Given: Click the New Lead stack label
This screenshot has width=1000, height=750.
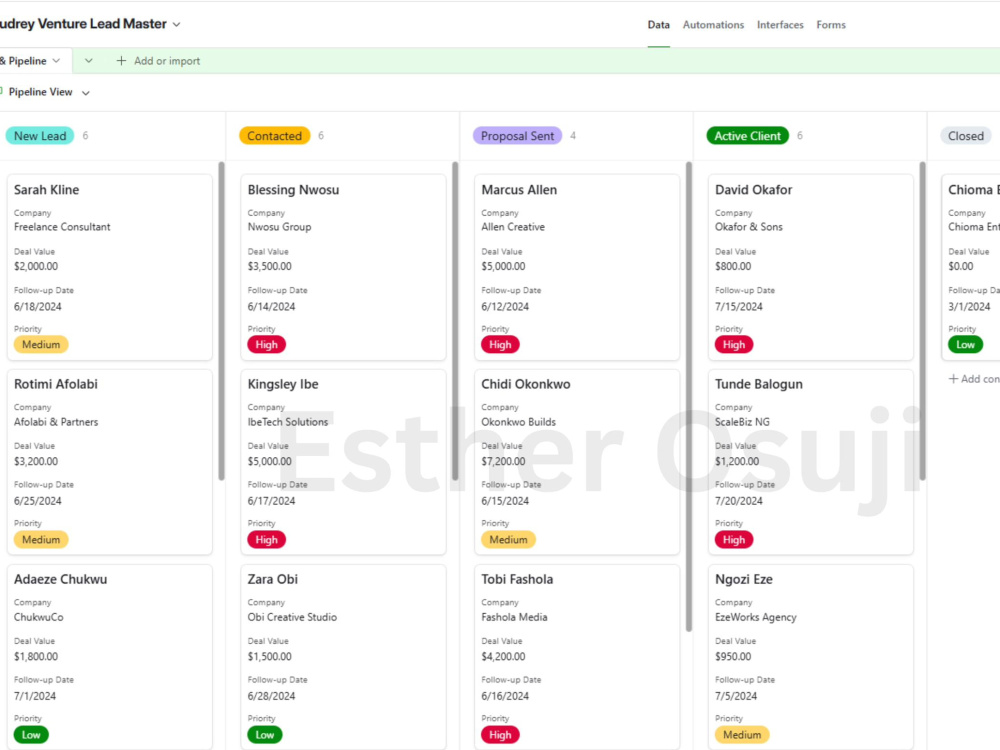Looking at the screenshot, I should [x=40, y=136].
